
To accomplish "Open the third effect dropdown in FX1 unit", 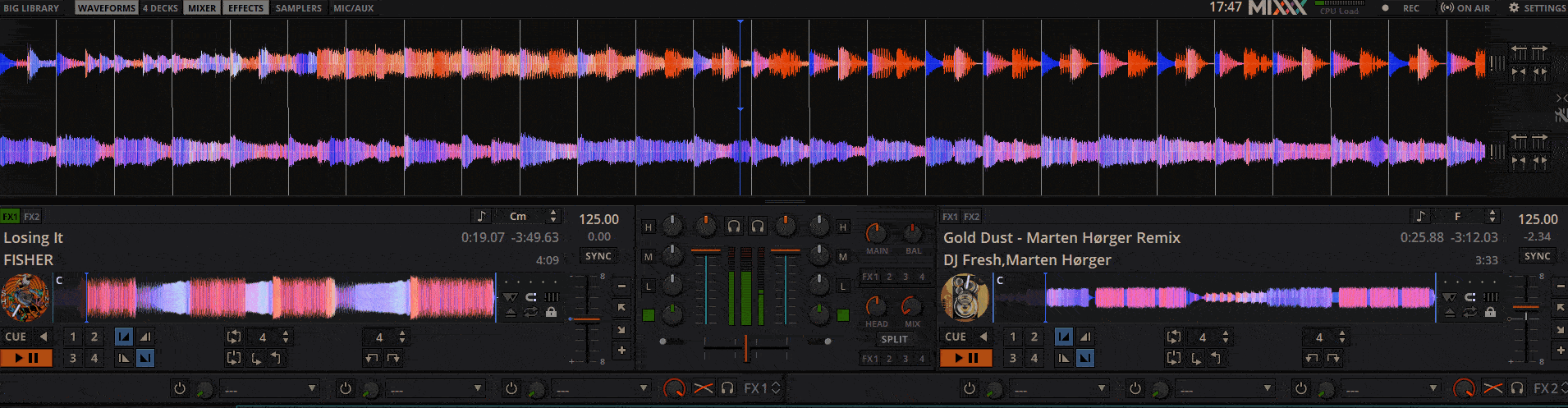I will [x=601, y=388].
